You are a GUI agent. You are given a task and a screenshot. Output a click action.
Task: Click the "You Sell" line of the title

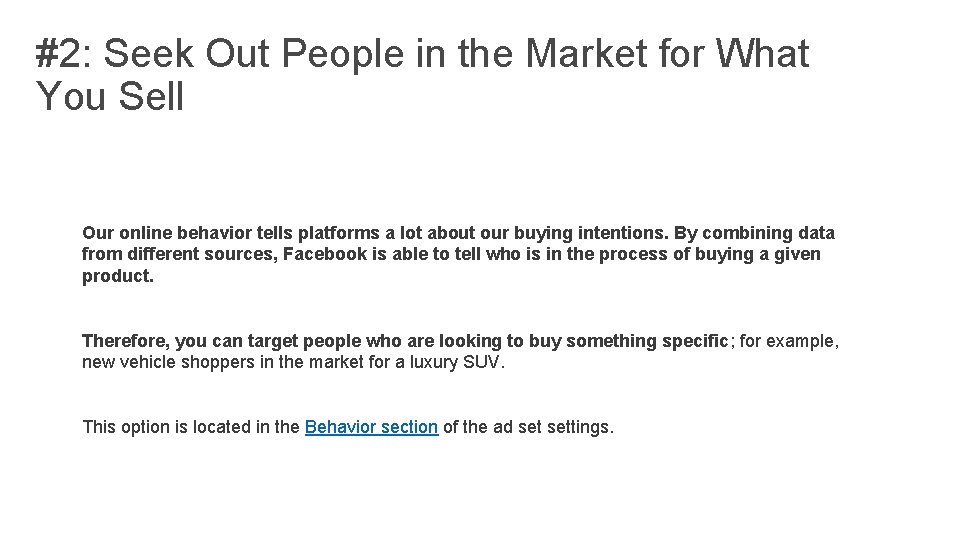point(110,97)
